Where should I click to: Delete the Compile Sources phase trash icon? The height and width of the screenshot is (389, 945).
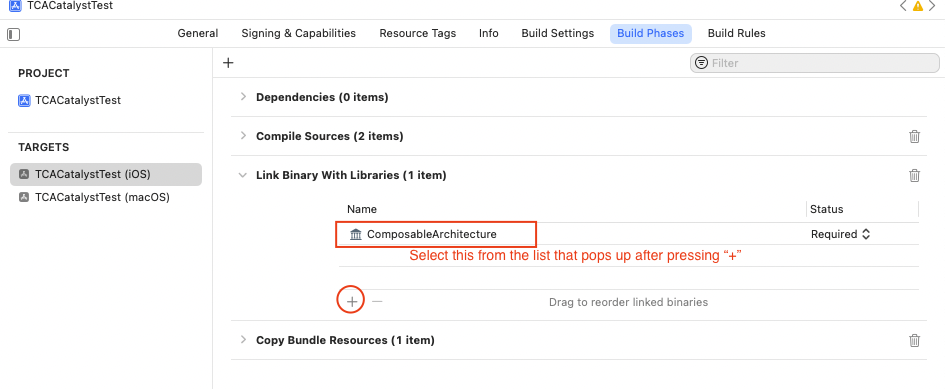914,136
